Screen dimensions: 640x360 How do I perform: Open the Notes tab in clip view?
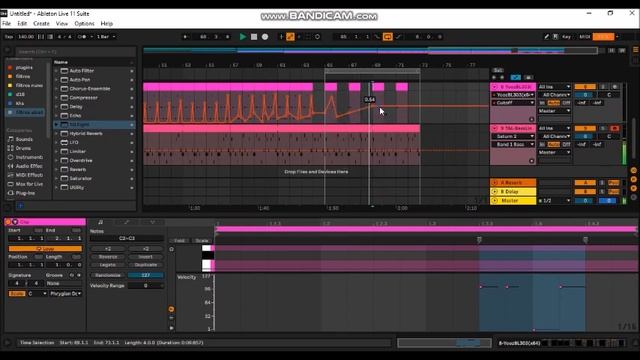100,222
